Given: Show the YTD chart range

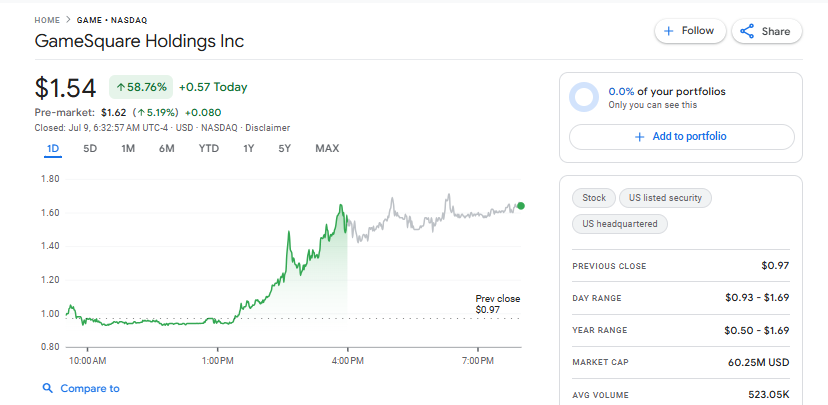Looking at the screenshot, I should tap(209, 149).
